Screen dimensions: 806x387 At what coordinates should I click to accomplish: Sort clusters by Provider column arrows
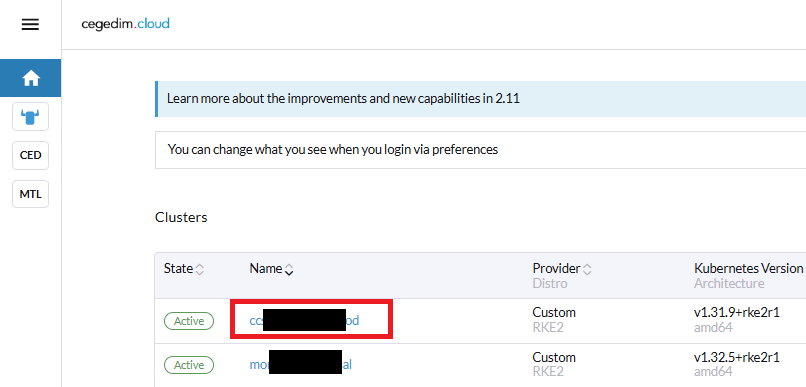[587, 269]
